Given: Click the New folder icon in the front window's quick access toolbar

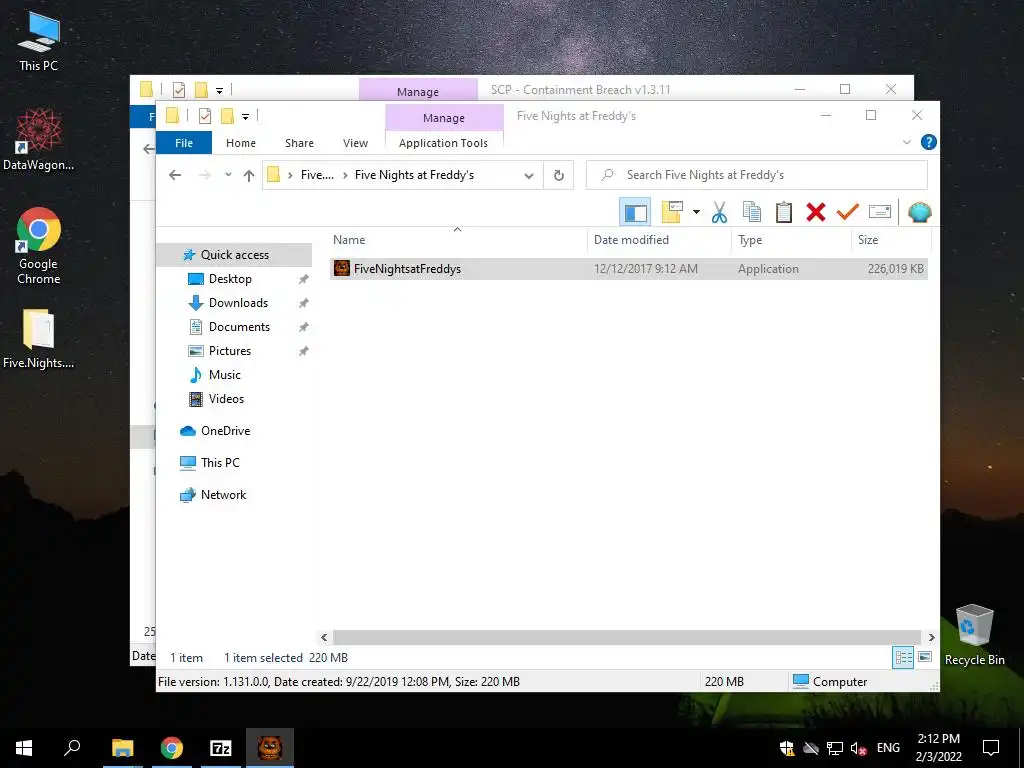Looking at the screenshot, I should 227,116.
